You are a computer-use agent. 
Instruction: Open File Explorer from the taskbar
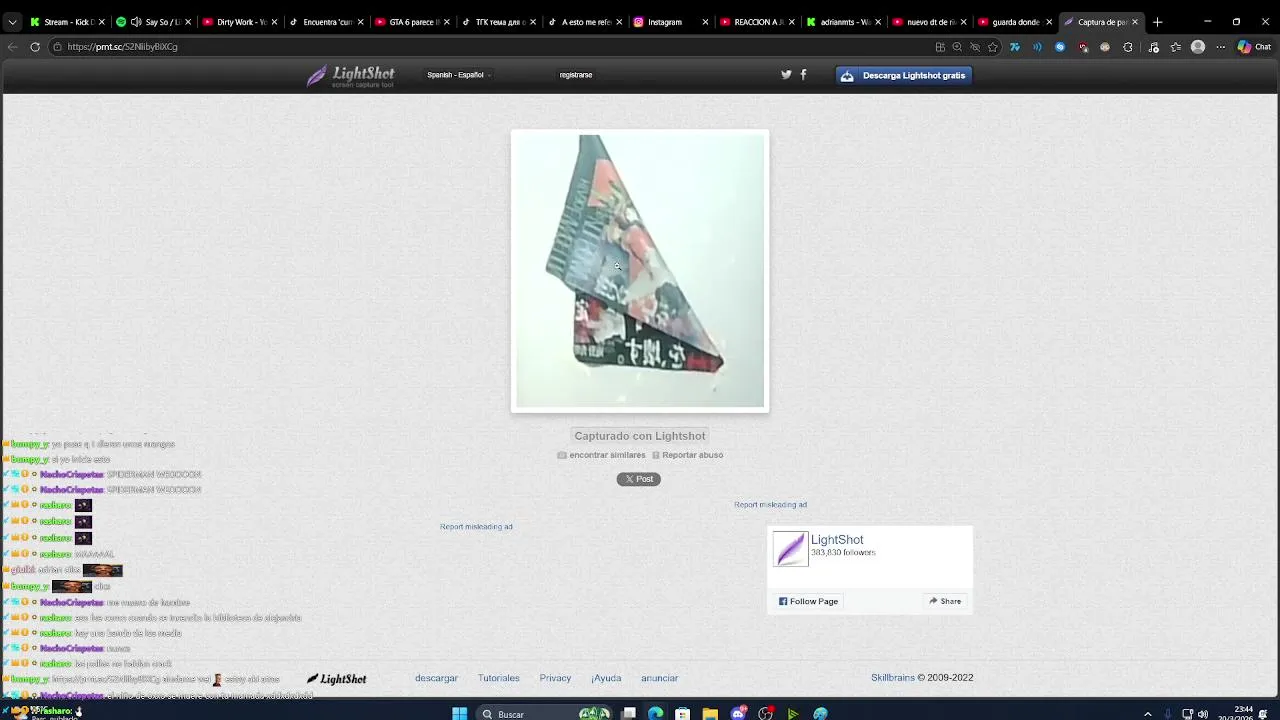point(710,714)
